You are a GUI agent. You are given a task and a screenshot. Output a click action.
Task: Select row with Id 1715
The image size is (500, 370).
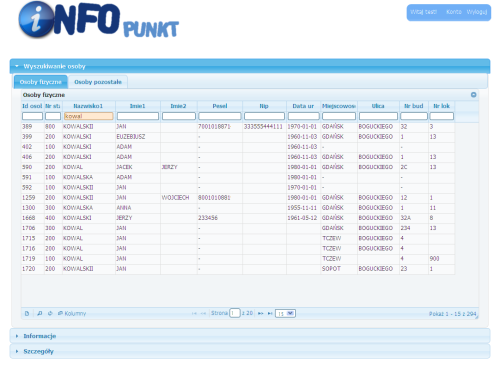pos(238,238)
